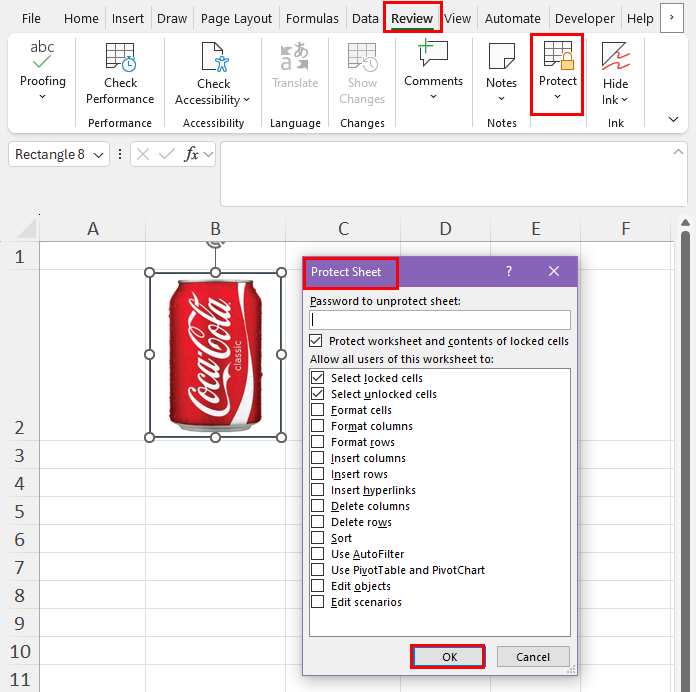The image size is (696, 692).
Task: Allow Delete columns for users
Action: (317, 506)
